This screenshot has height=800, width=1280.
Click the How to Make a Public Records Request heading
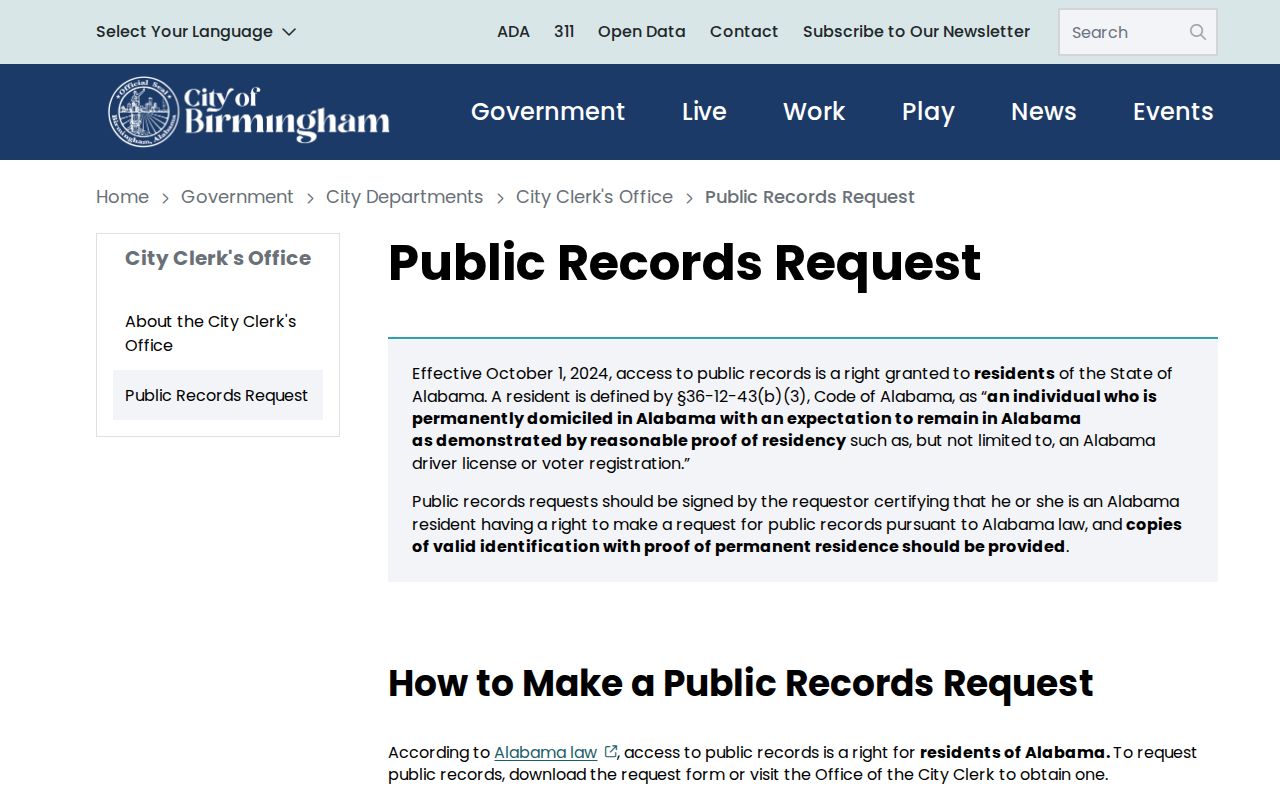[x=741, y=683]
